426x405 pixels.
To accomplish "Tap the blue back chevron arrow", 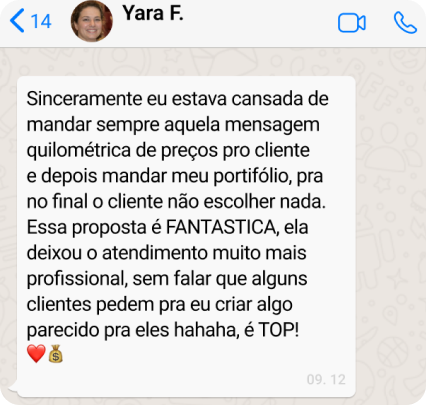I will click(x=17, y=21).
